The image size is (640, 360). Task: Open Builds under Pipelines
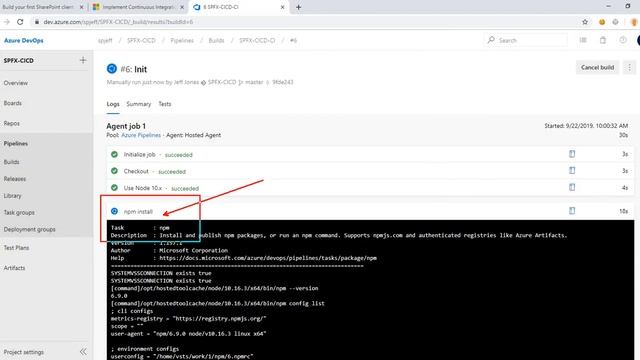pyautogui.click(x=11, y=162)
